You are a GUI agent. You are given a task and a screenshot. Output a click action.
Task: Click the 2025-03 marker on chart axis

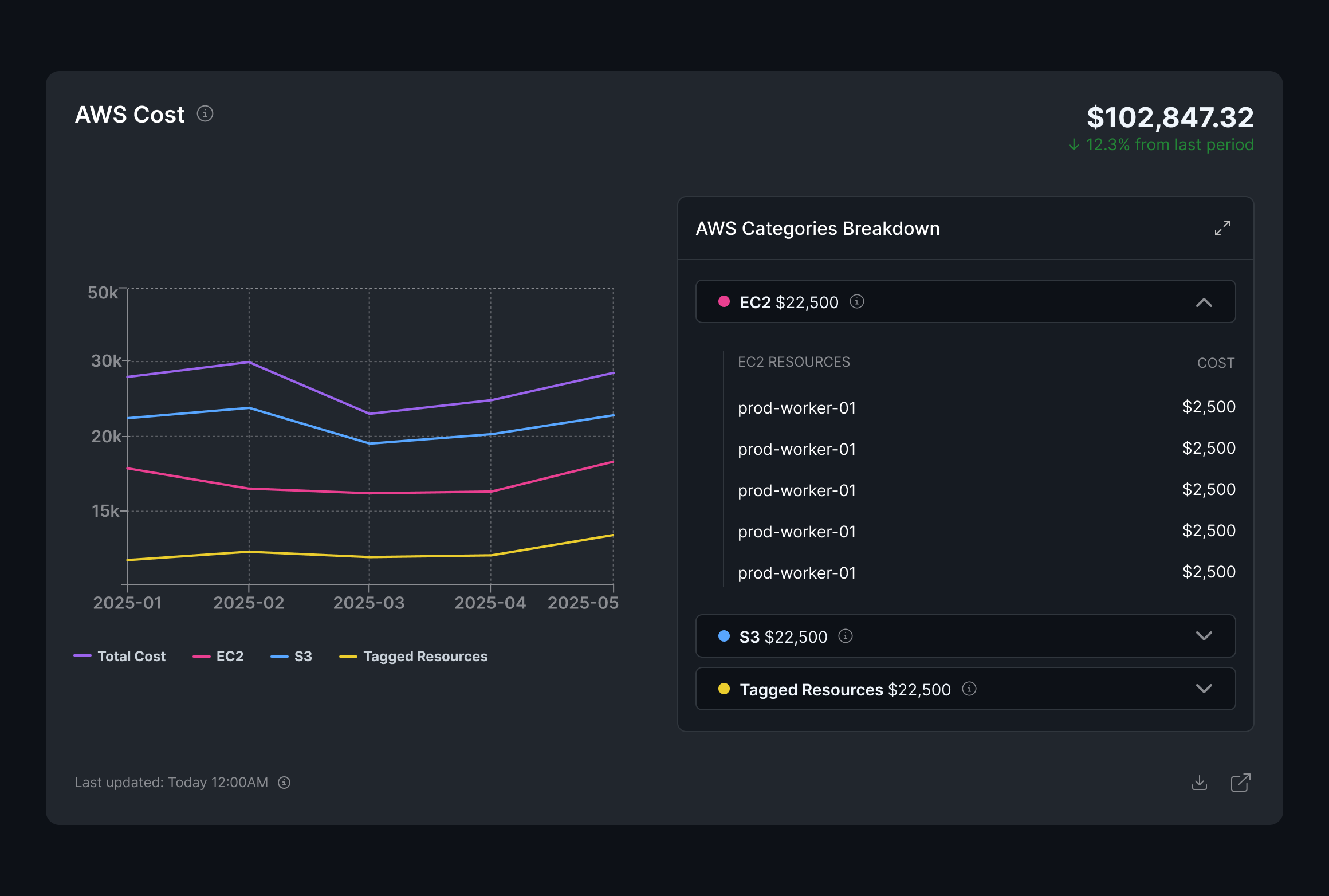369,603
